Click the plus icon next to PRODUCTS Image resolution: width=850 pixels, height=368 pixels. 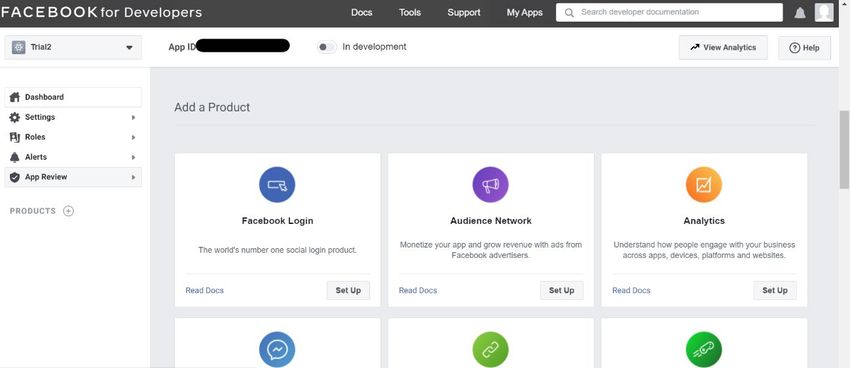[68, 211]
